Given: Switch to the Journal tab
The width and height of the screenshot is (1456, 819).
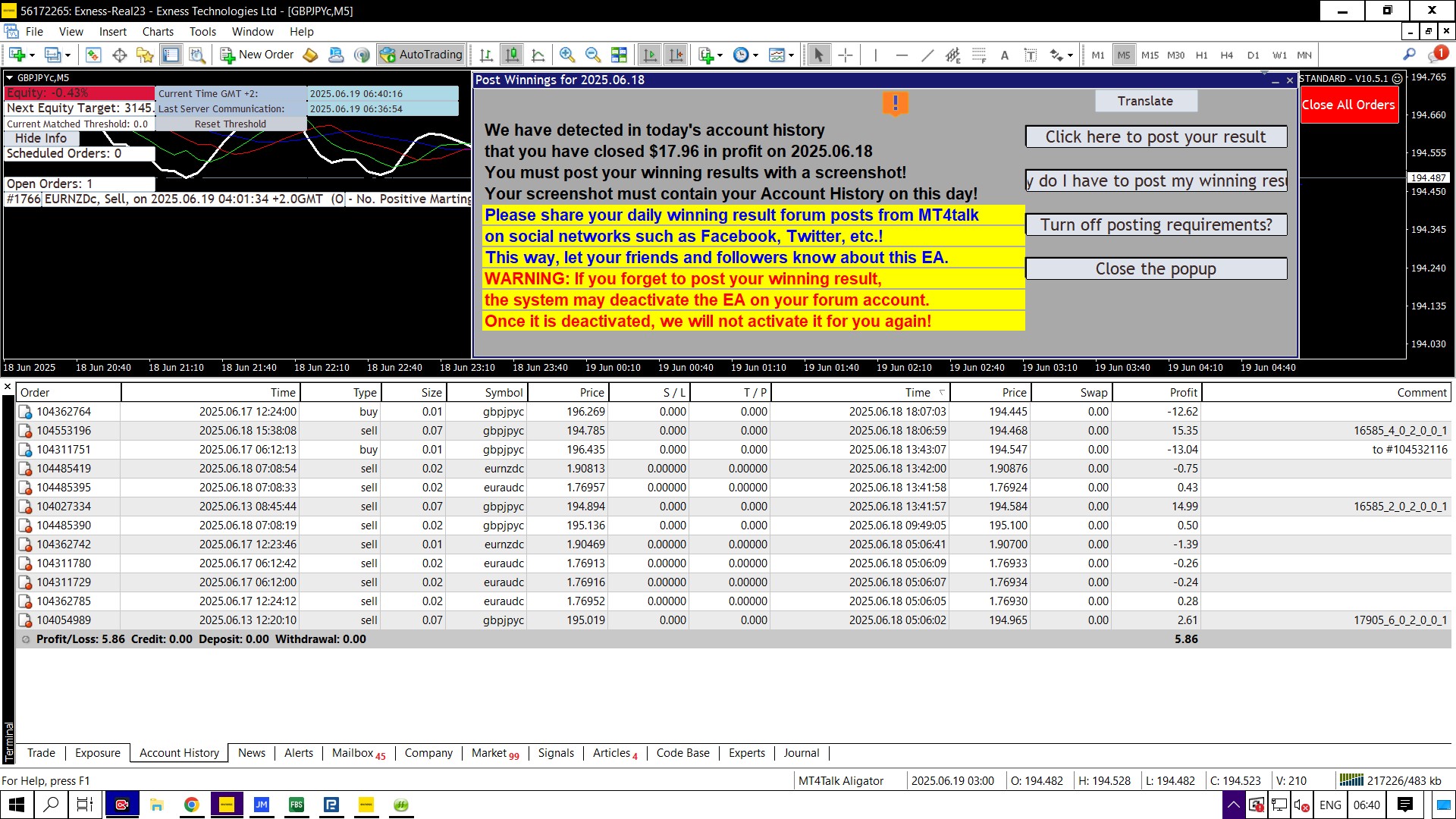Looking at the screenshot, I should click(x=801, y=753).
